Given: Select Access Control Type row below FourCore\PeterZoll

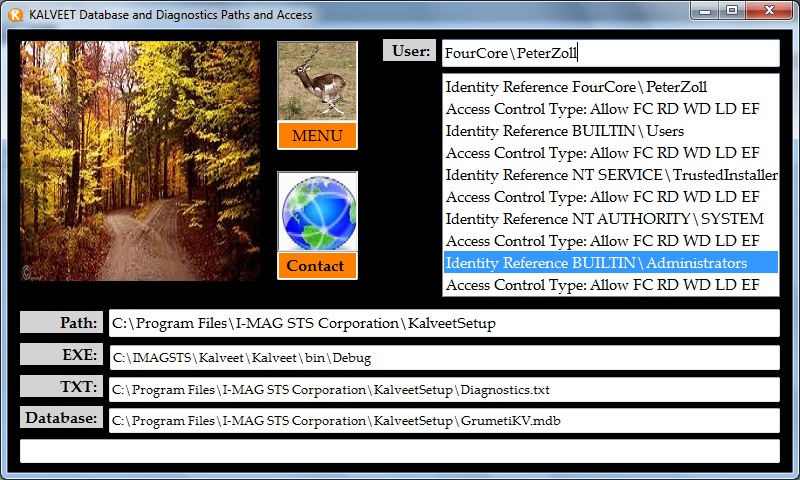Looking at the screenshot, I should click(610, 109).
